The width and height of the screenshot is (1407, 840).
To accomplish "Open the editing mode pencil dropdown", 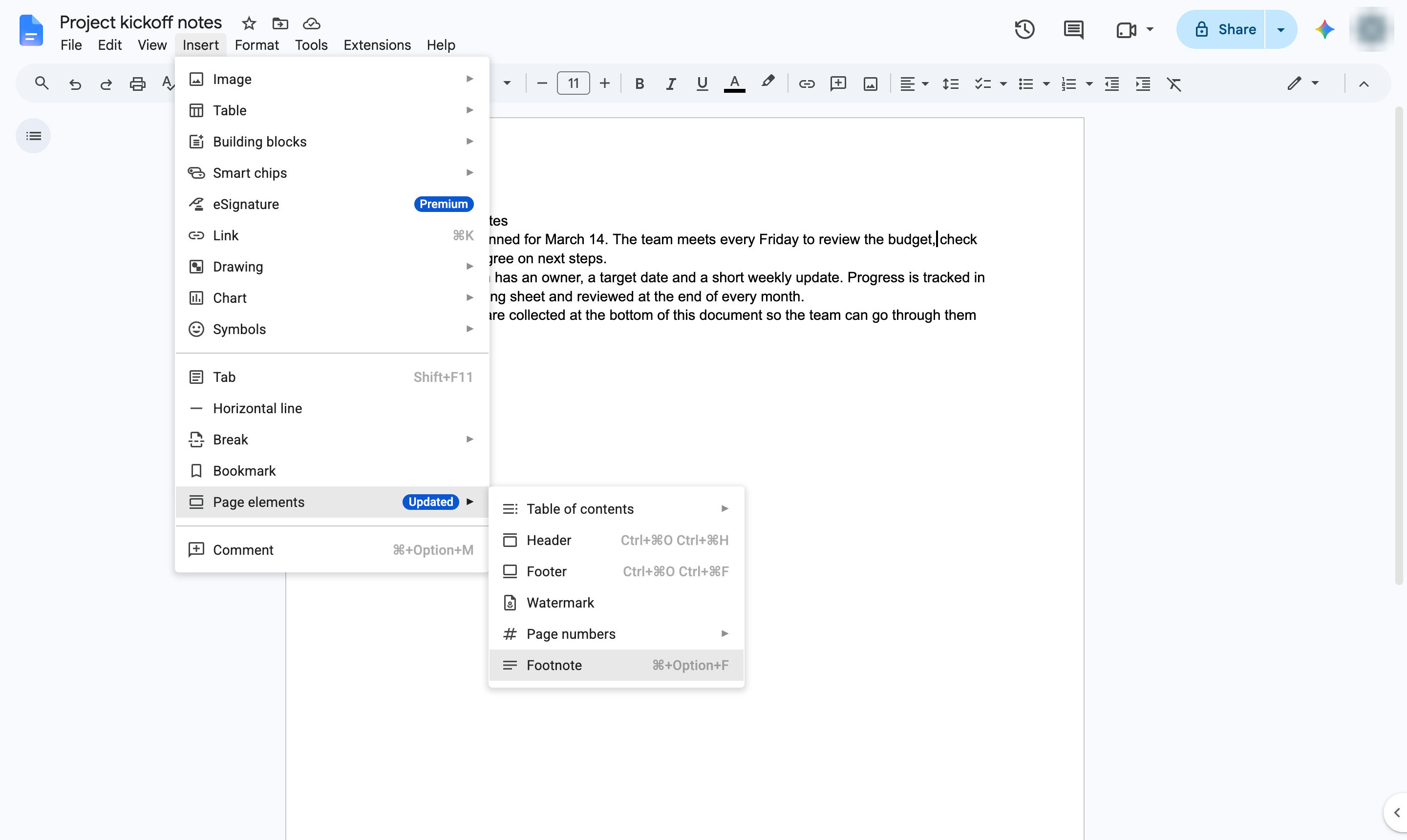I will pyautogui.click(x=1302, y=84).
